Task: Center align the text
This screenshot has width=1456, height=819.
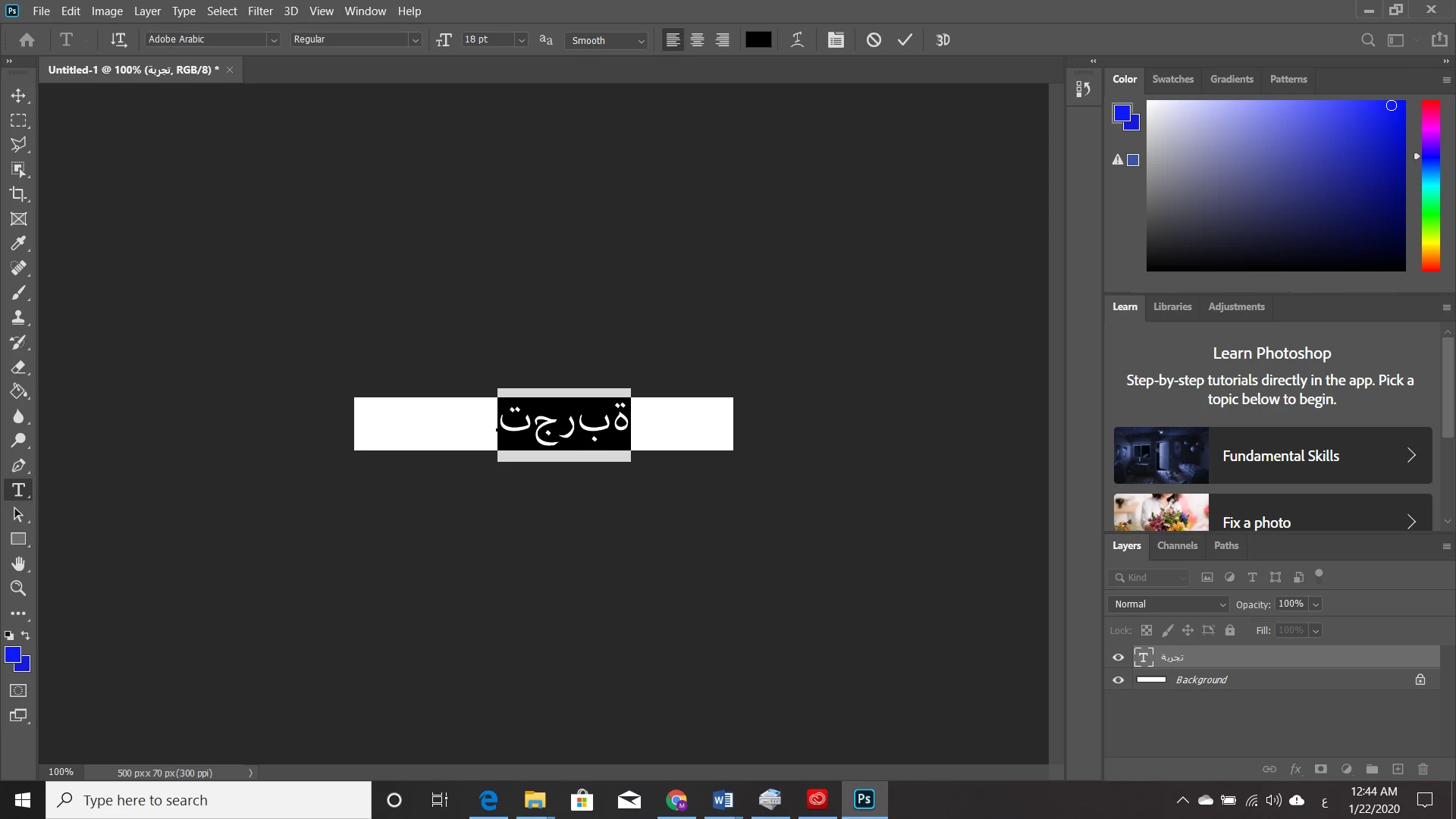Action: [x=697, y=40]
